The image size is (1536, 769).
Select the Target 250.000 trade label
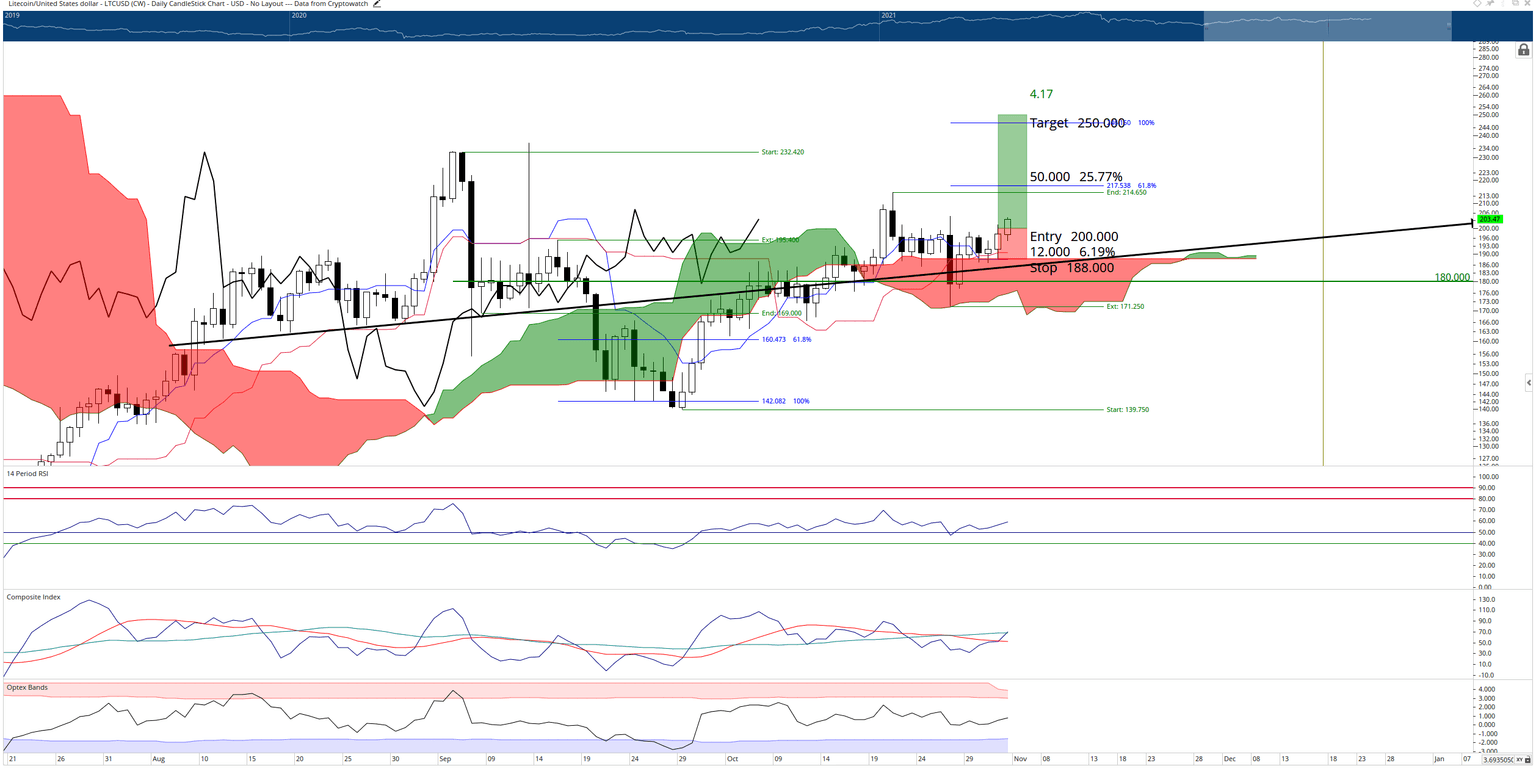1077,123
